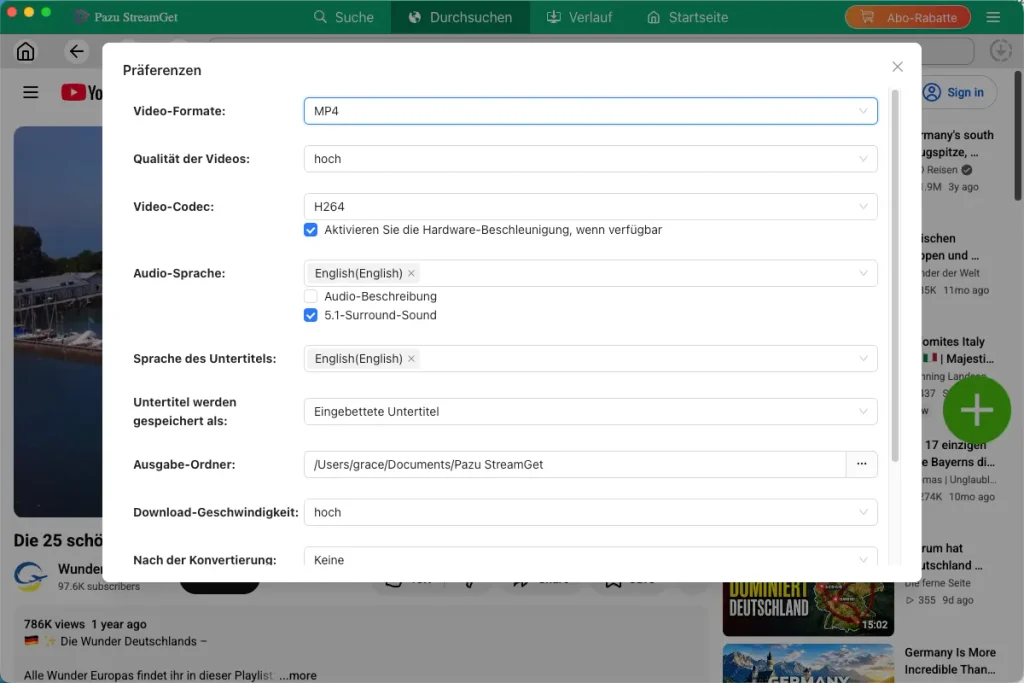1024x683 pixels.
Task: Click the YouTube Sign in button
Action: pos(953,92)
